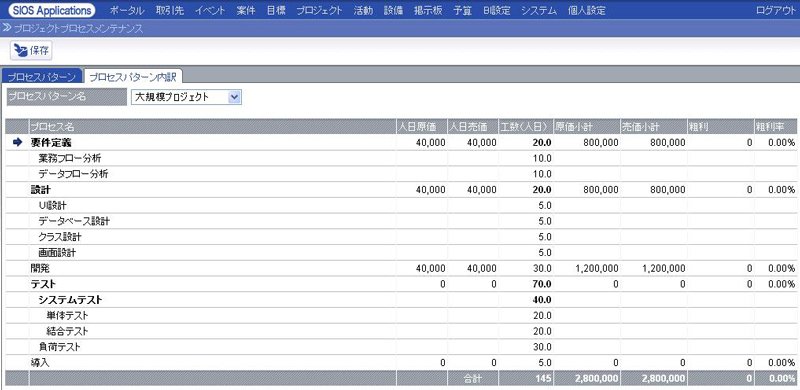Select the 導入 process row
Screen dimensions: 800x390
pos(401,363)
